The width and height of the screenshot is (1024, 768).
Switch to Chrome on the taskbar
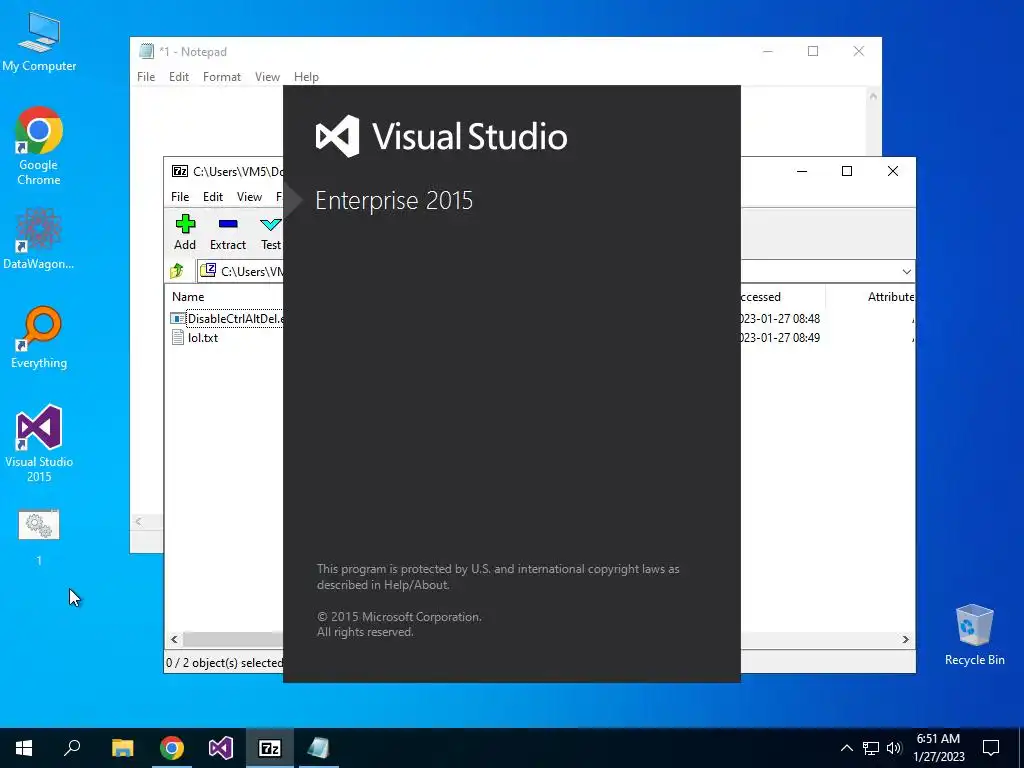tap(172, 748)
